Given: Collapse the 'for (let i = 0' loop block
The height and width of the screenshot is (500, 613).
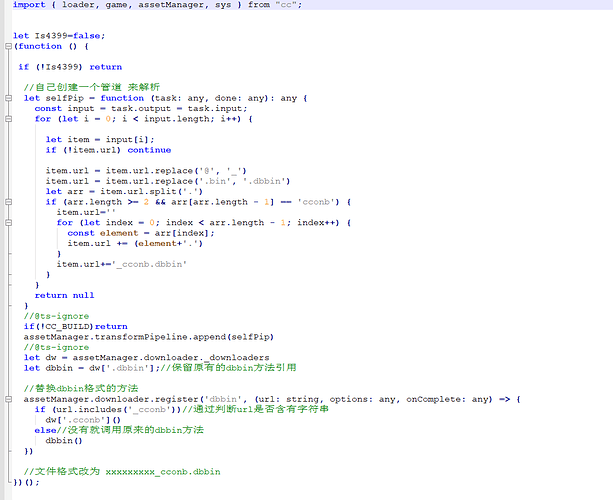Looking at the screenshot, I should 9,119.
